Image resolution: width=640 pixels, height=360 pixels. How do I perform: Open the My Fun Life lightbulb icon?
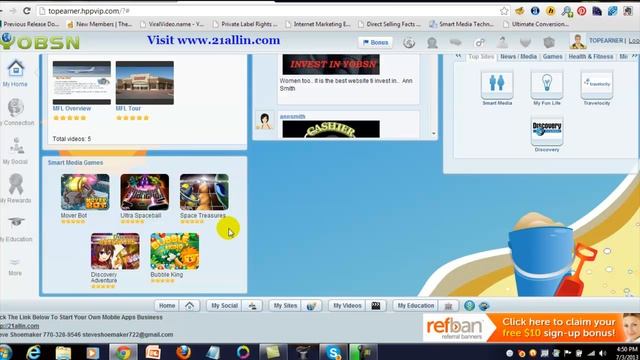pyautogui.click(x=547, y=84)
